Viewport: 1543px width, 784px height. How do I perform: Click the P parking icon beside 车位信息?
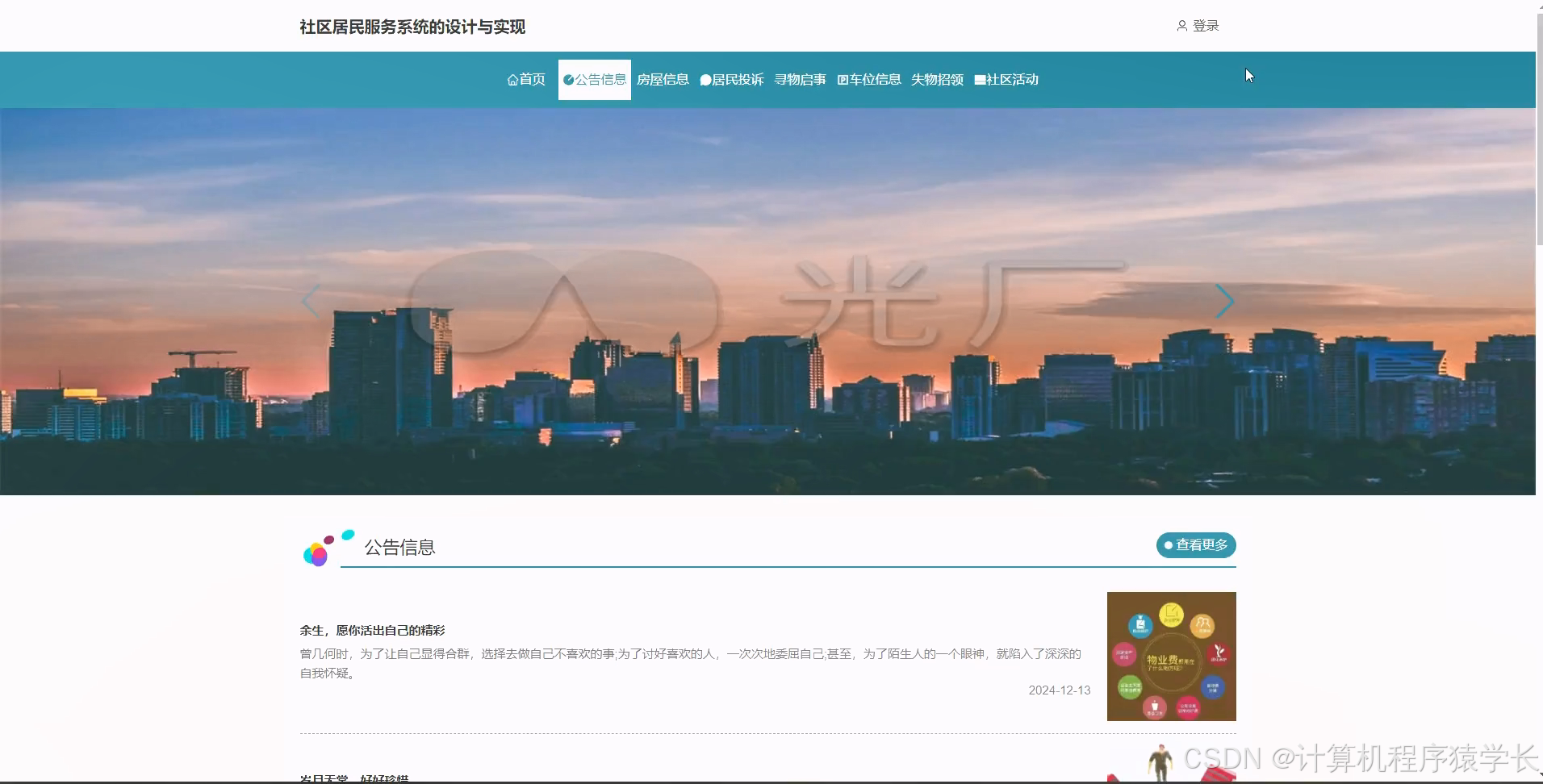[x=843, y=79]
